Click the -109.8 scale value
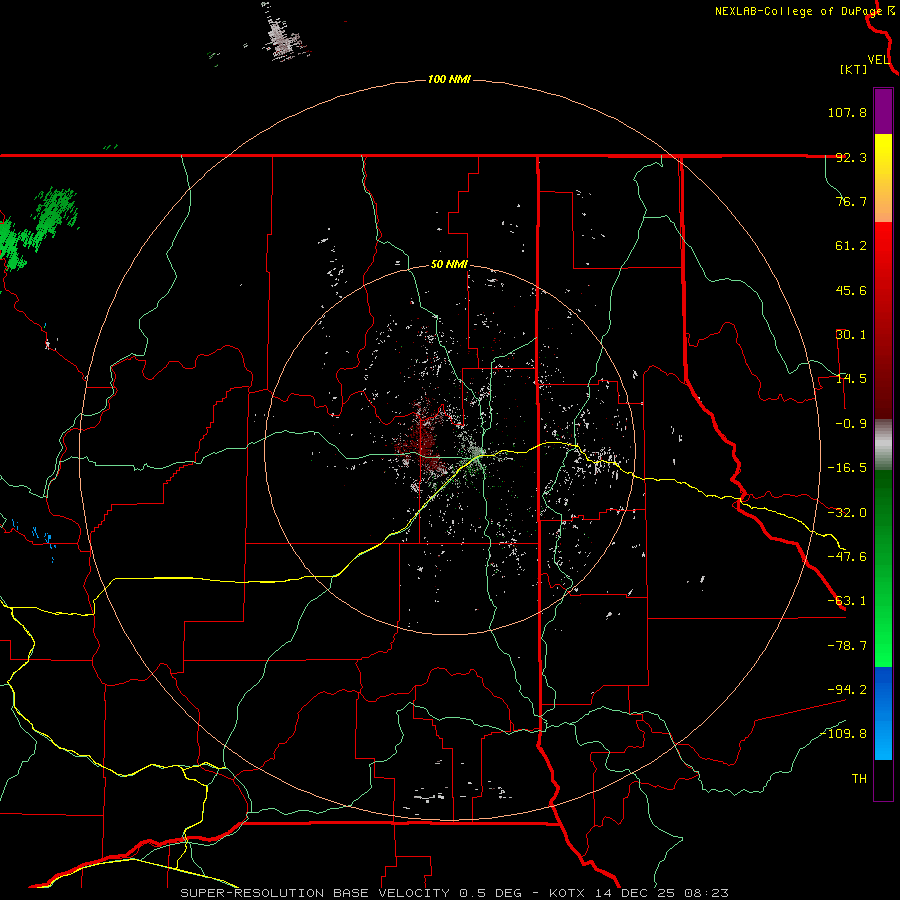This screenshot has height=900, width=900. coord(844,734)
